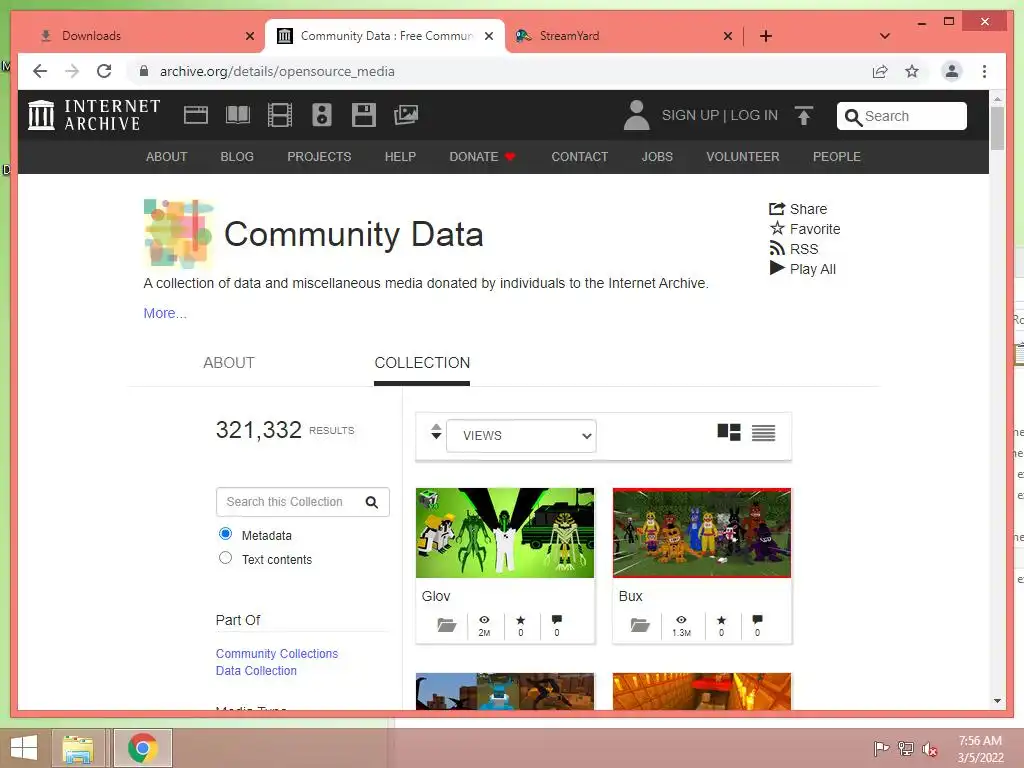
Task: Click the folder icon under Glov
Action: click(447, 625)
